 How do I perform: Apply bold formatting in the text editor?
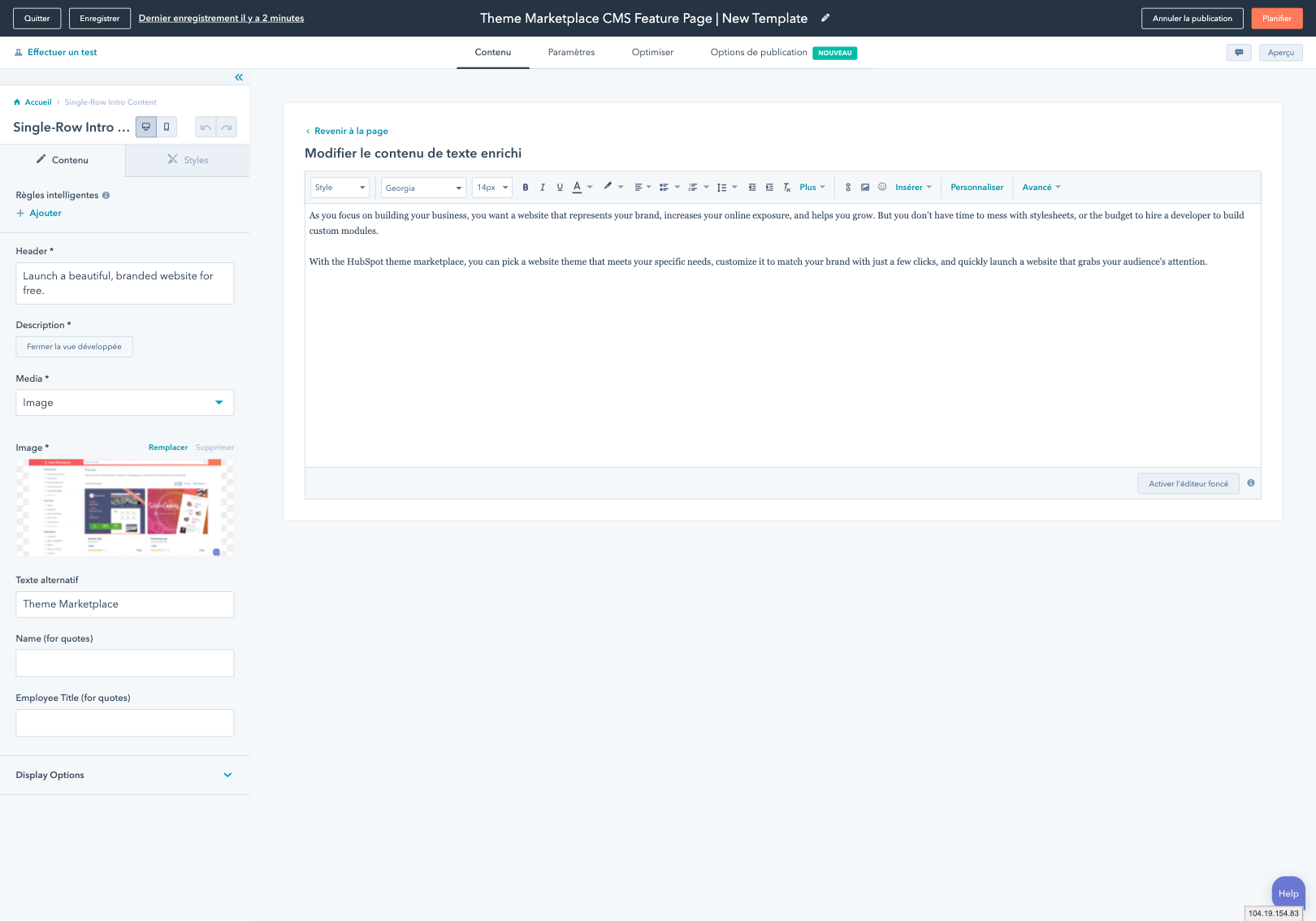[x=526, y=188]
